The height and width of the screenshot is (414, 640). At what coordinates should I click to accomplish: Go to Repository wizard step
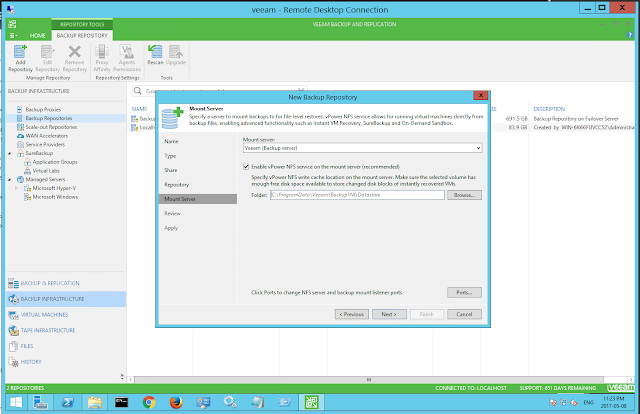(176, 185)
